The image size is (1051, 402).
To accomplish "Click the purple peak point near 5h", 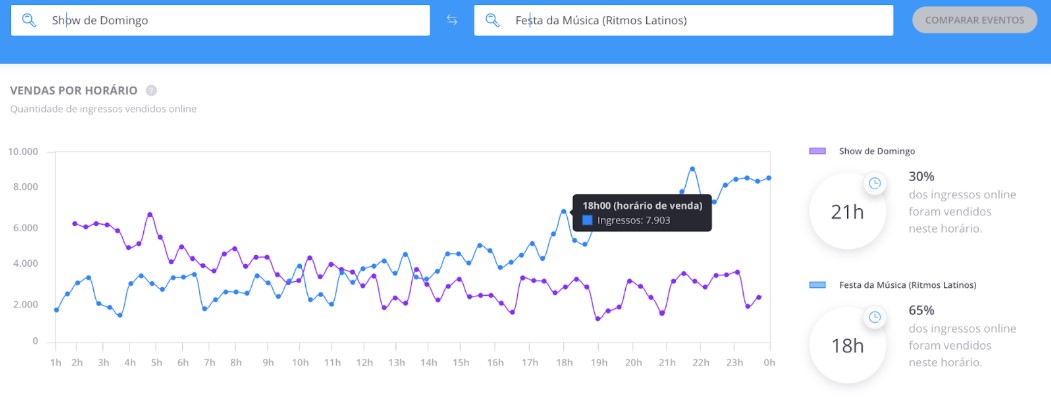I will 150,214.
